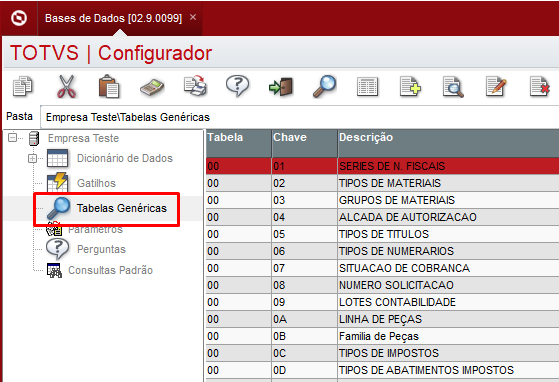The image size is (559, 382).
Task: Click Chave cell 0C
Action: click(304, 353)
